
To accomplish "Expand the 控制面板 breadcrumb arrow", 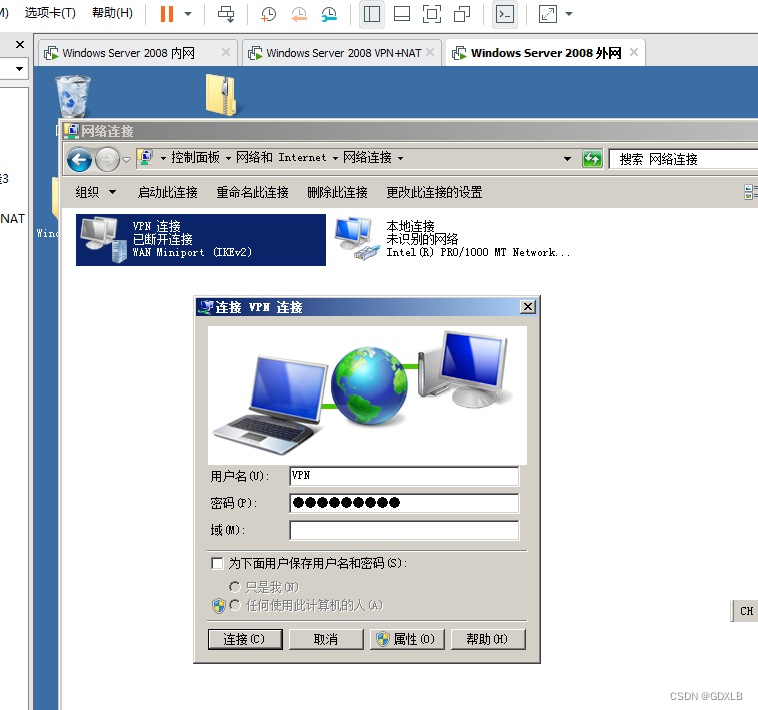I will (228, 159).
